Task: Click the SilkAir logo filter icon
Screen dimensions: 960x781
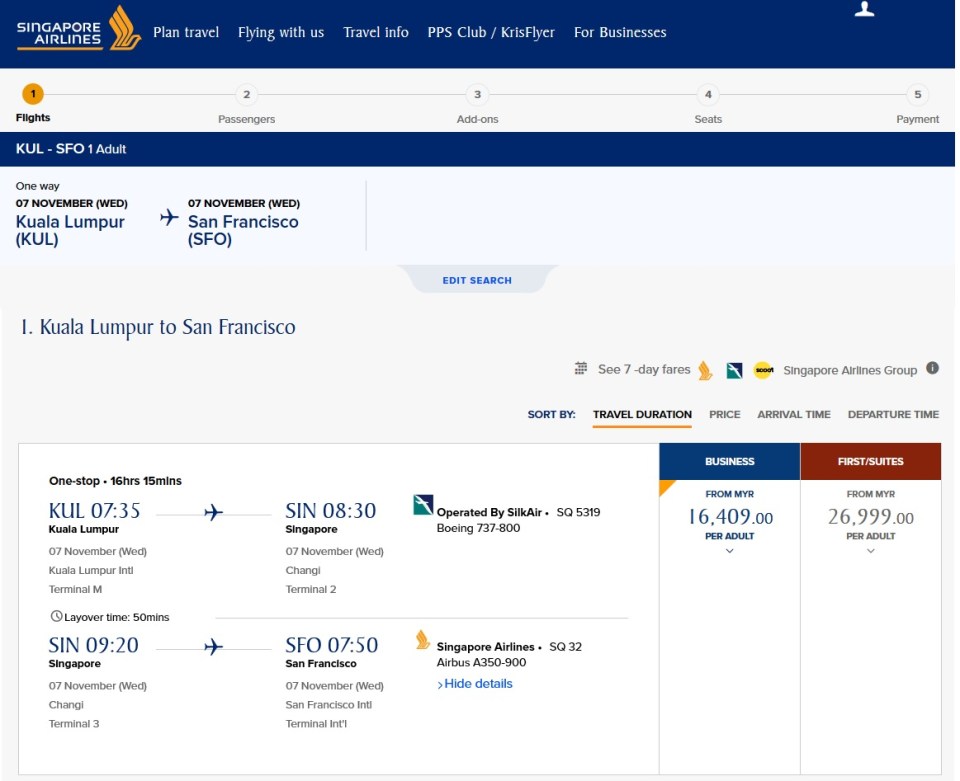Action: tap(735, 370)
